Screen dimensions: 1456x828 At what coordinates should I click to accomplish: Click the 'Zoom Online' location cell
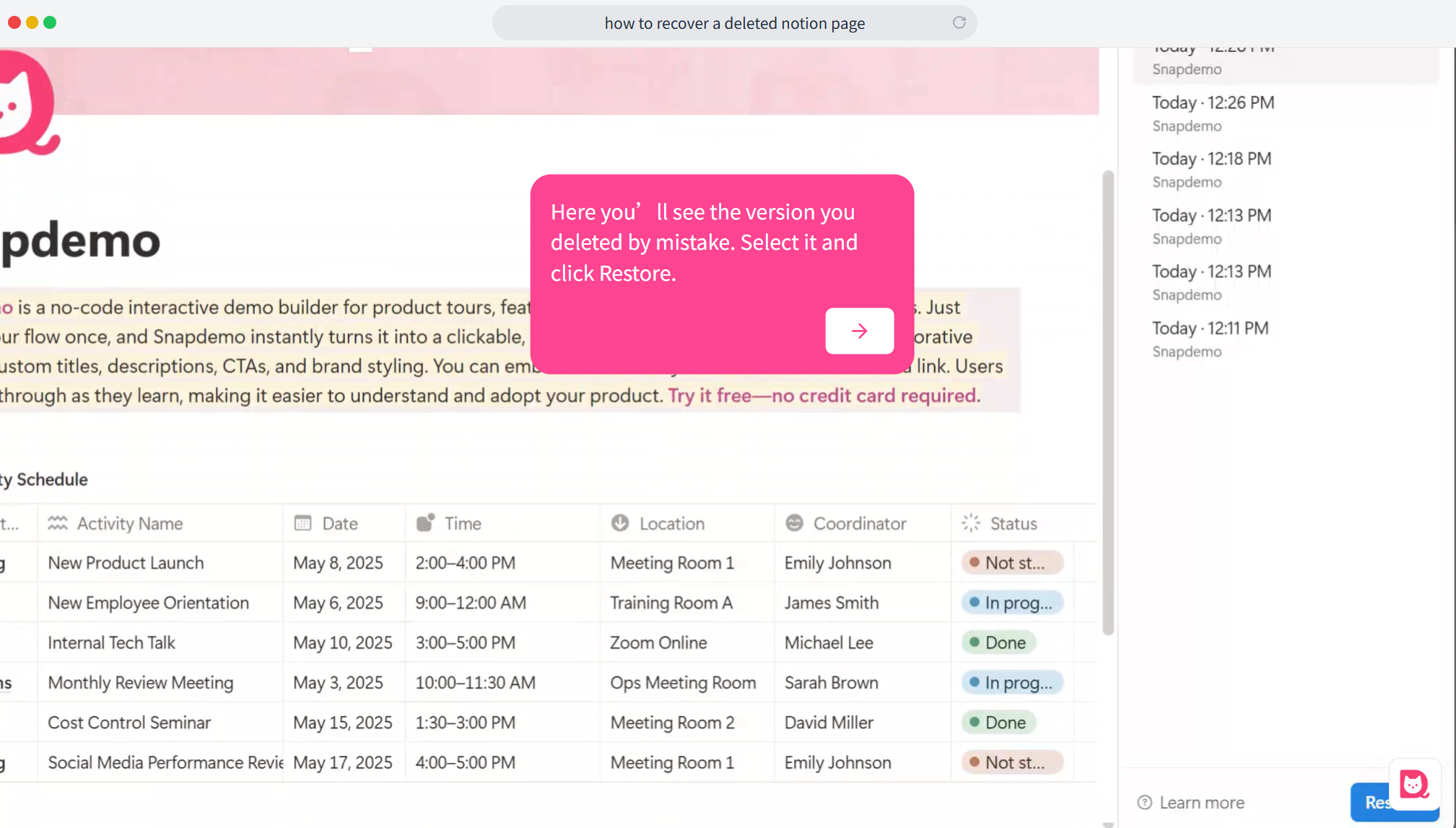point(688,642)
